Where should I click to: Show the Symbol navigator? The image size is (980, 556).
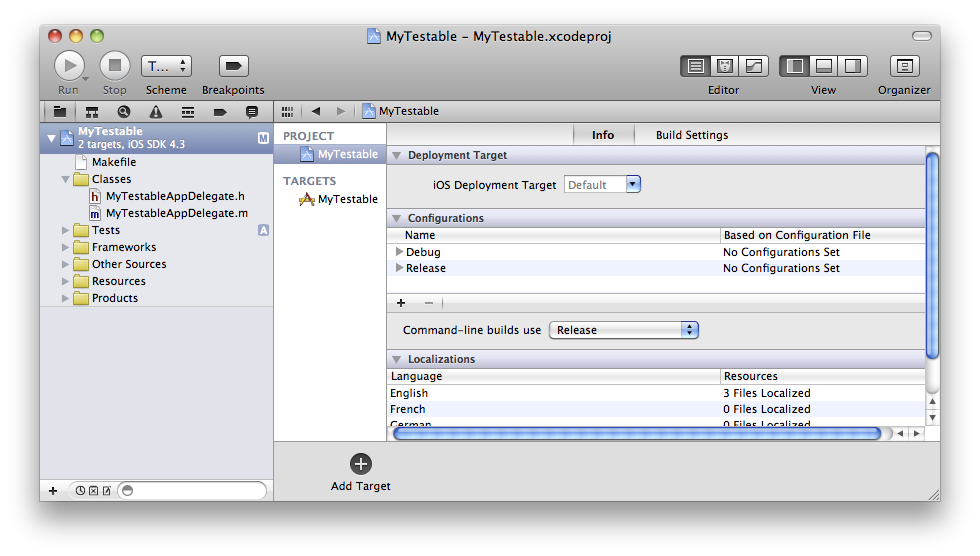pos(92,112)
